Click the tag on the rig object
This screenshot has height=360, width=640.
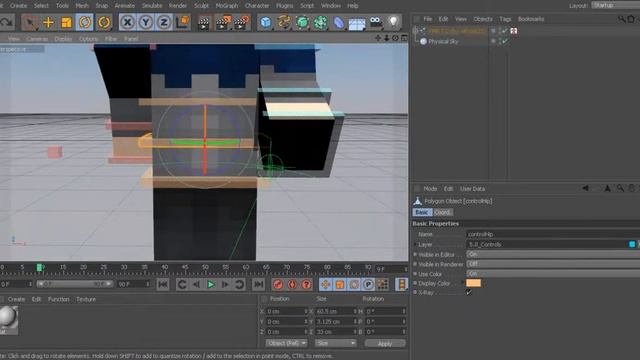514,31
